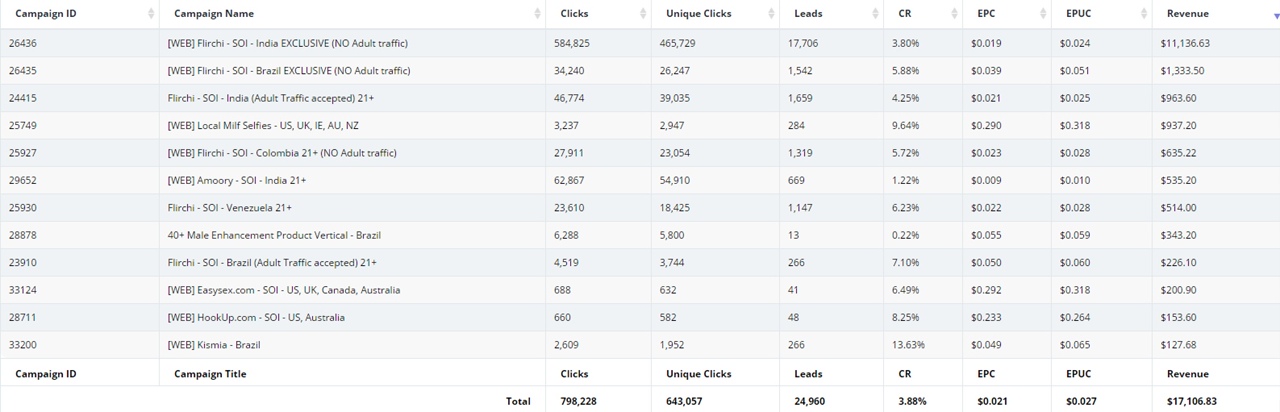Click sort arrows beside Campaign ID header
This screenshot has width=1280, height=412.
point(151,14)
